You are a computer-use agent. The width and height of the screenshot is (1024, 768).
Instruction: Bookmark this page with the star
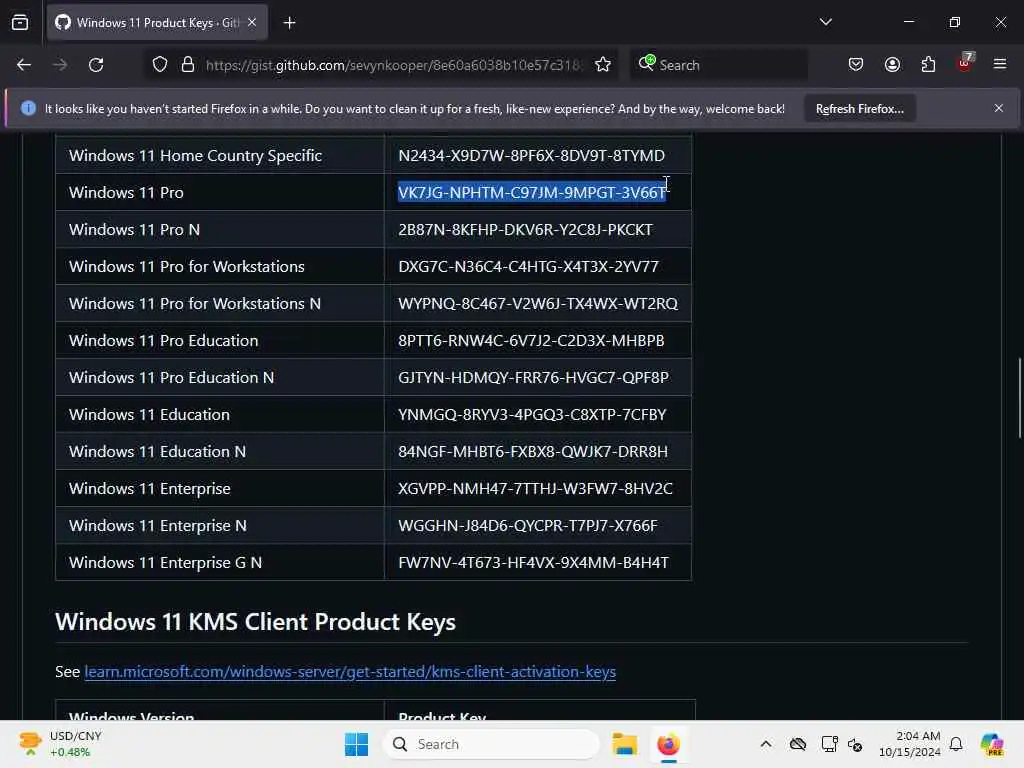coord(603,65)
